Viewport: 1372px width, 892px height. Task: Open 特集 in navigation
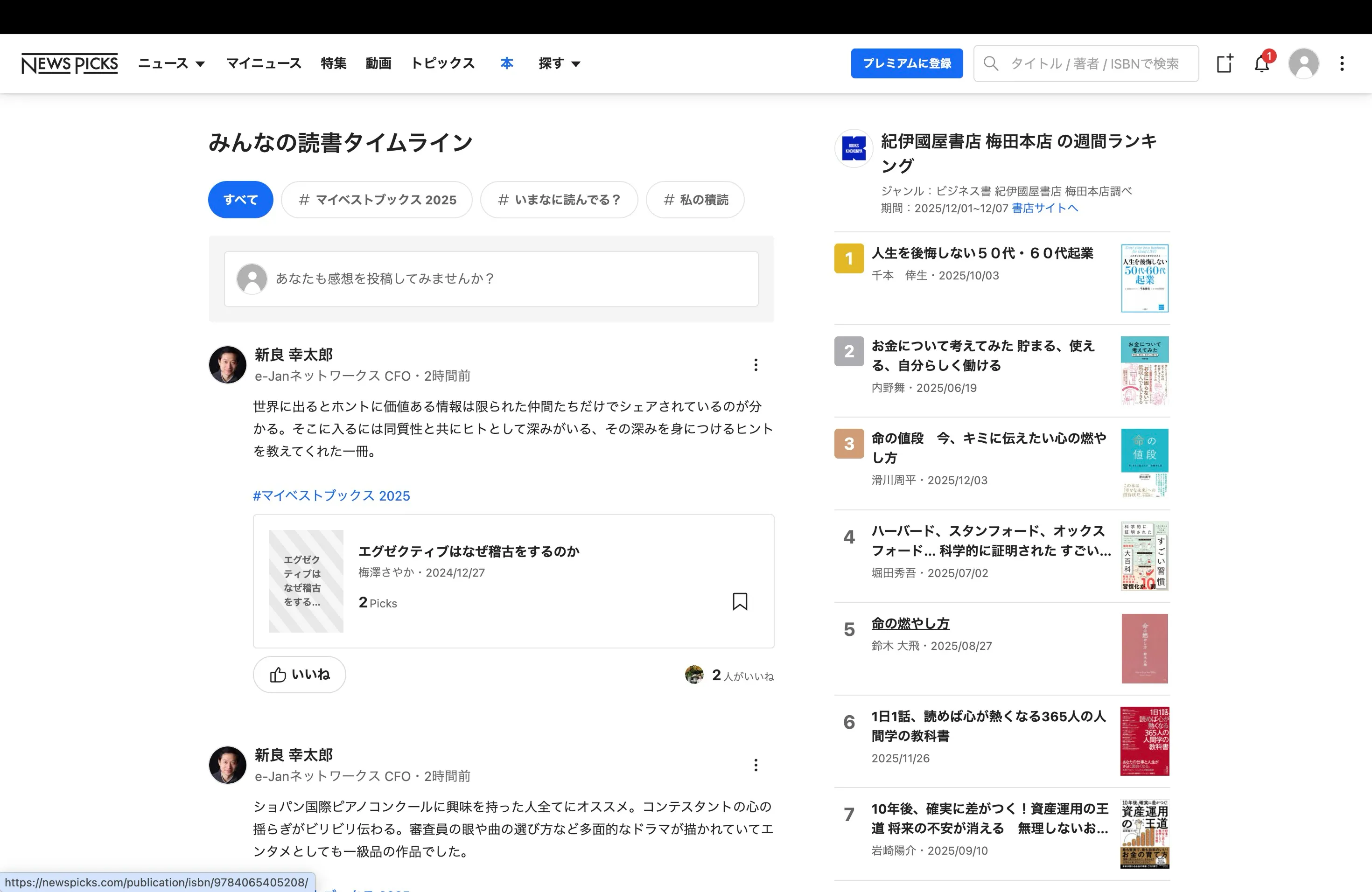tap(333, 63)
